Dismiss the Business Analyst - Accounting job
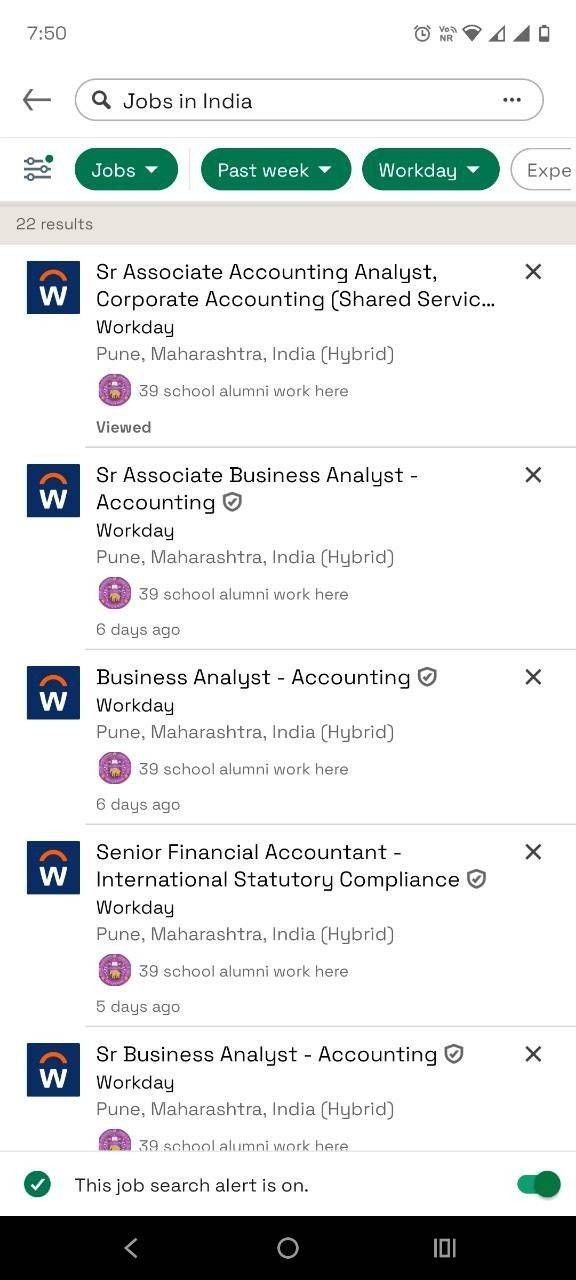 533,677
